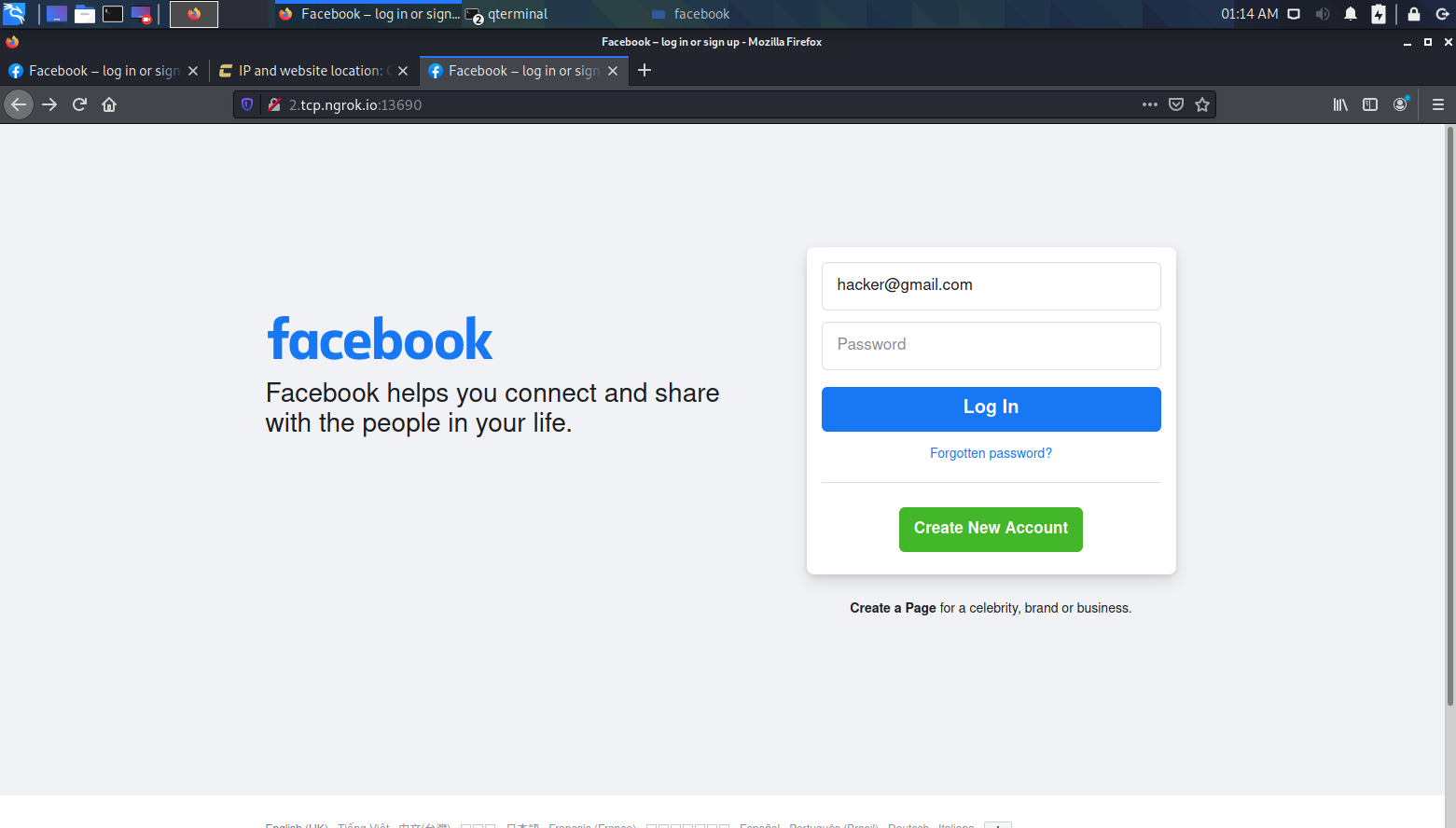Go to the Firefox home page
This screenshot has height=828, width=1456.
pos(109,104)
